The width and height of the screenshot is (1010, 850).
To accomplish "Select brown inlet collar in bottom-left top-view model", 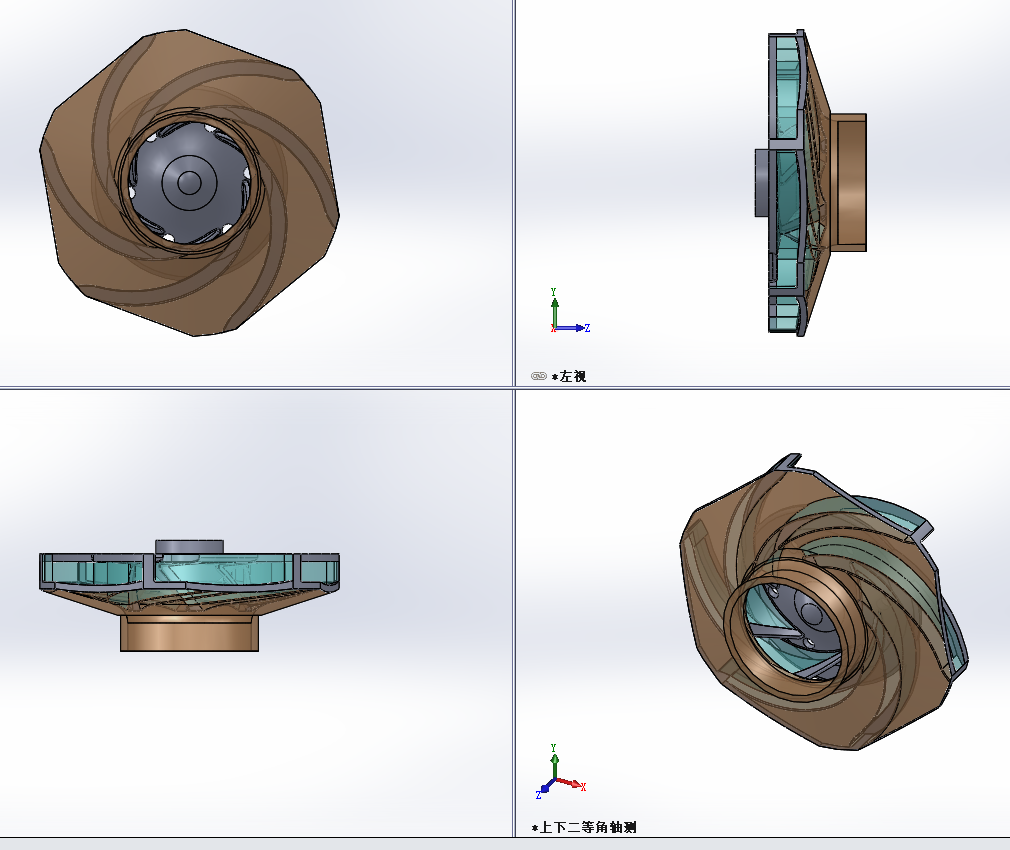I will tap(189, 633).
